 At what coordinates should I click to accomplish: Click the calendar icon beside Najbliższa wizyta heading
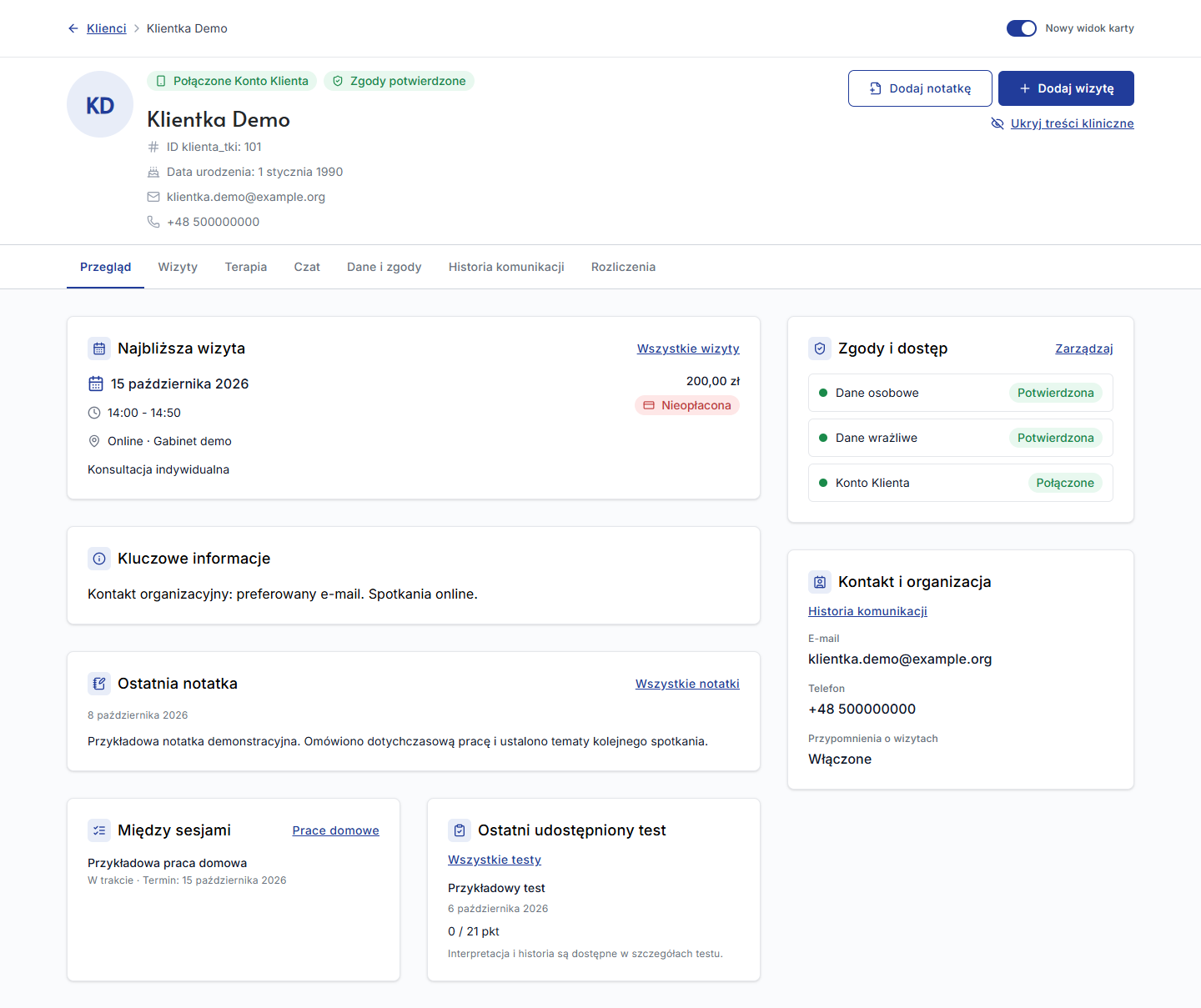click(x=99, y=349)
